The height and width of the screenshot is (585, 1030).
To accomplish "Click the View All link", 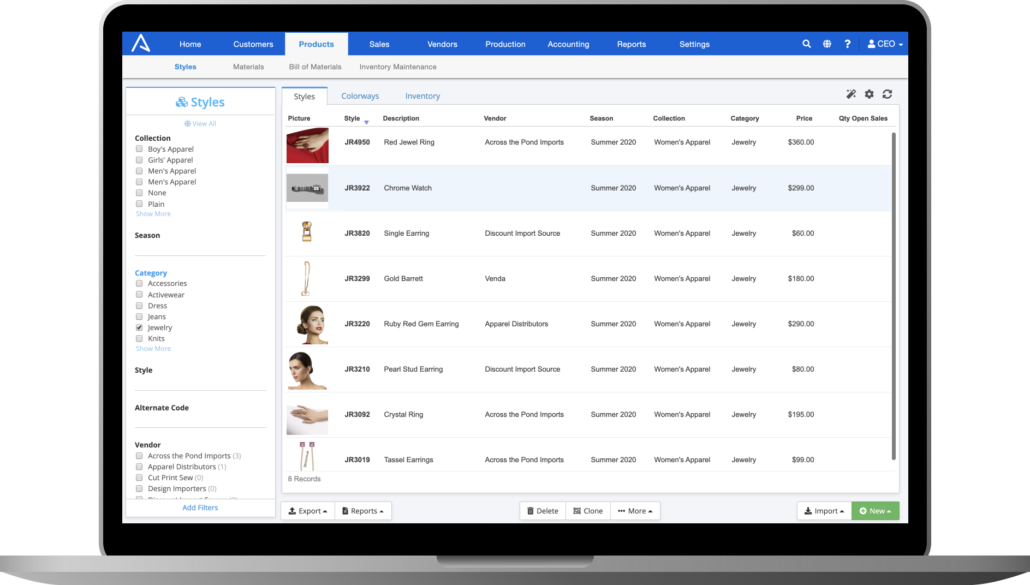I will (x=200, y=123).
